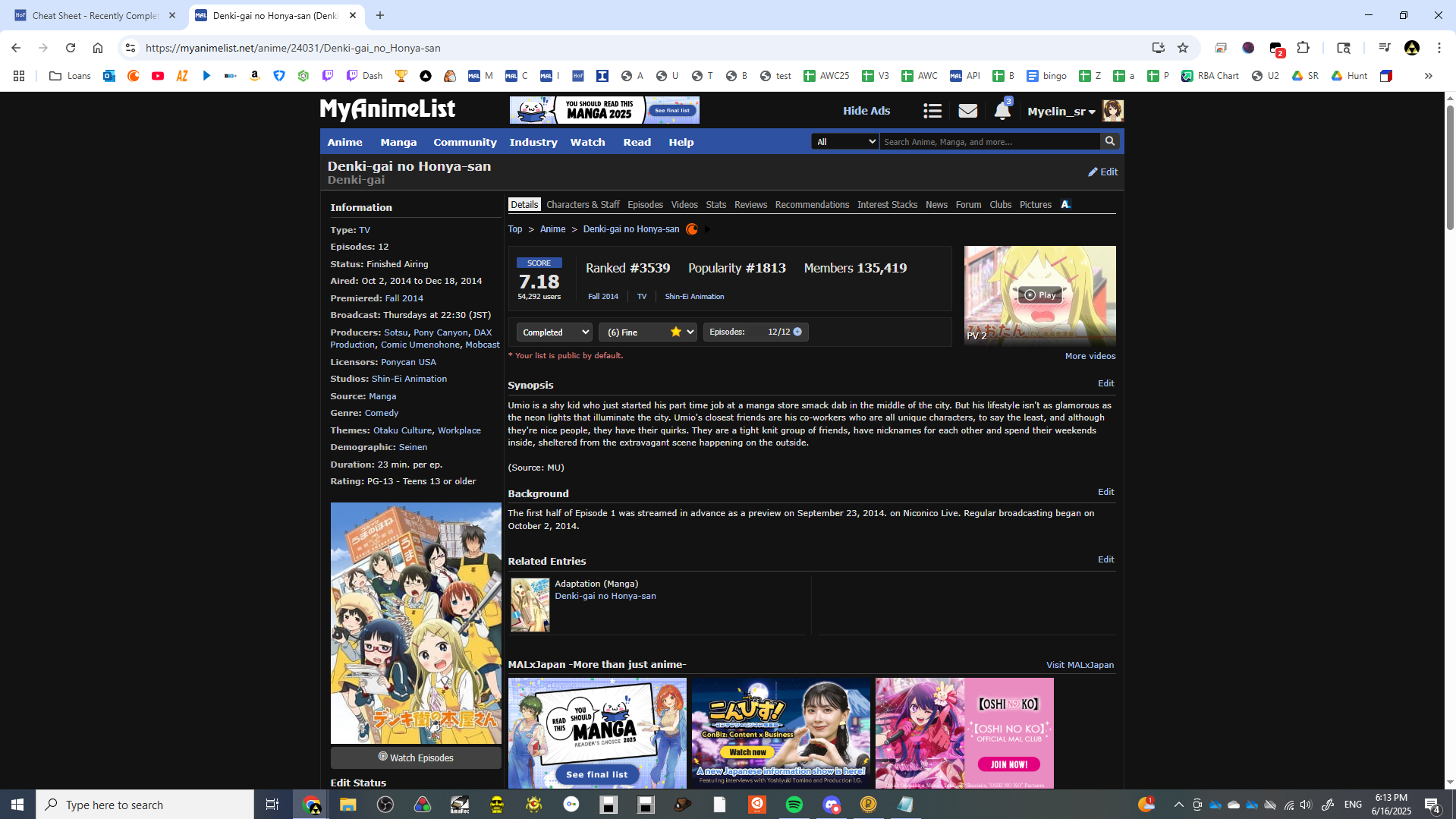
Task: Click the site search magnifier button
Action: click(1110, 141)
